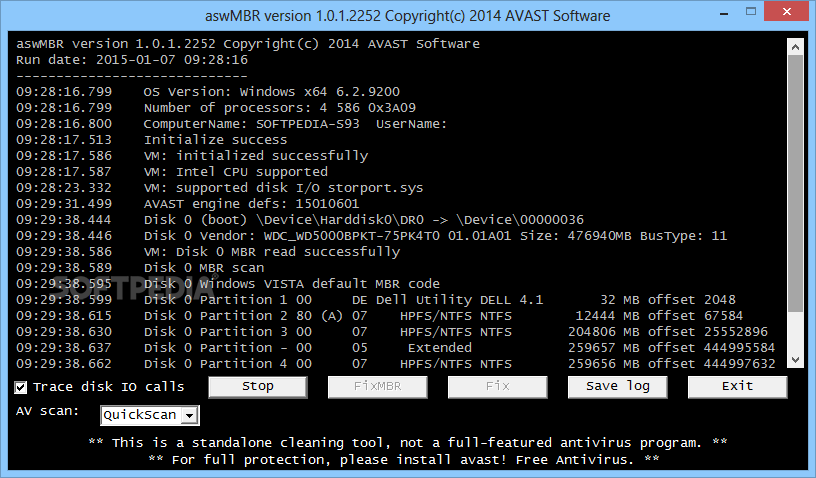This screenshot has width=816, height=478.
Task: Exit the aswMBR application
Action: coord(737,386)
